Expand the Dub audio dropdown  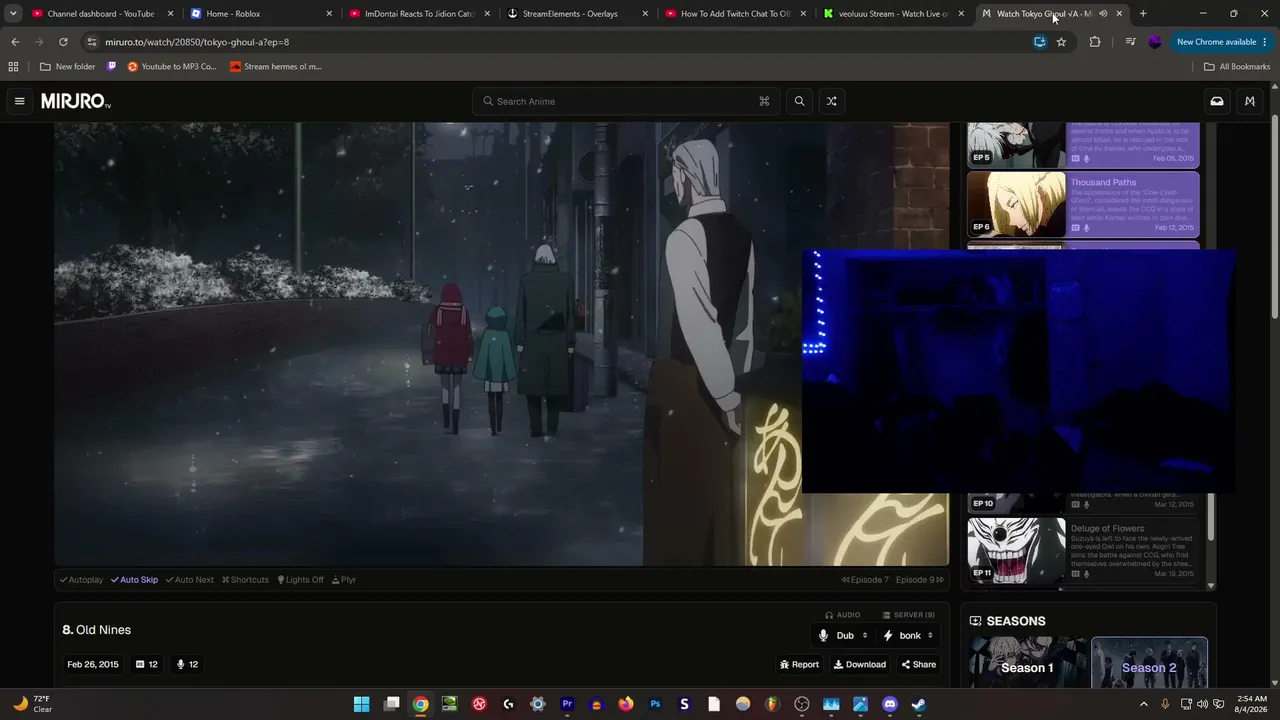point(844,635)
